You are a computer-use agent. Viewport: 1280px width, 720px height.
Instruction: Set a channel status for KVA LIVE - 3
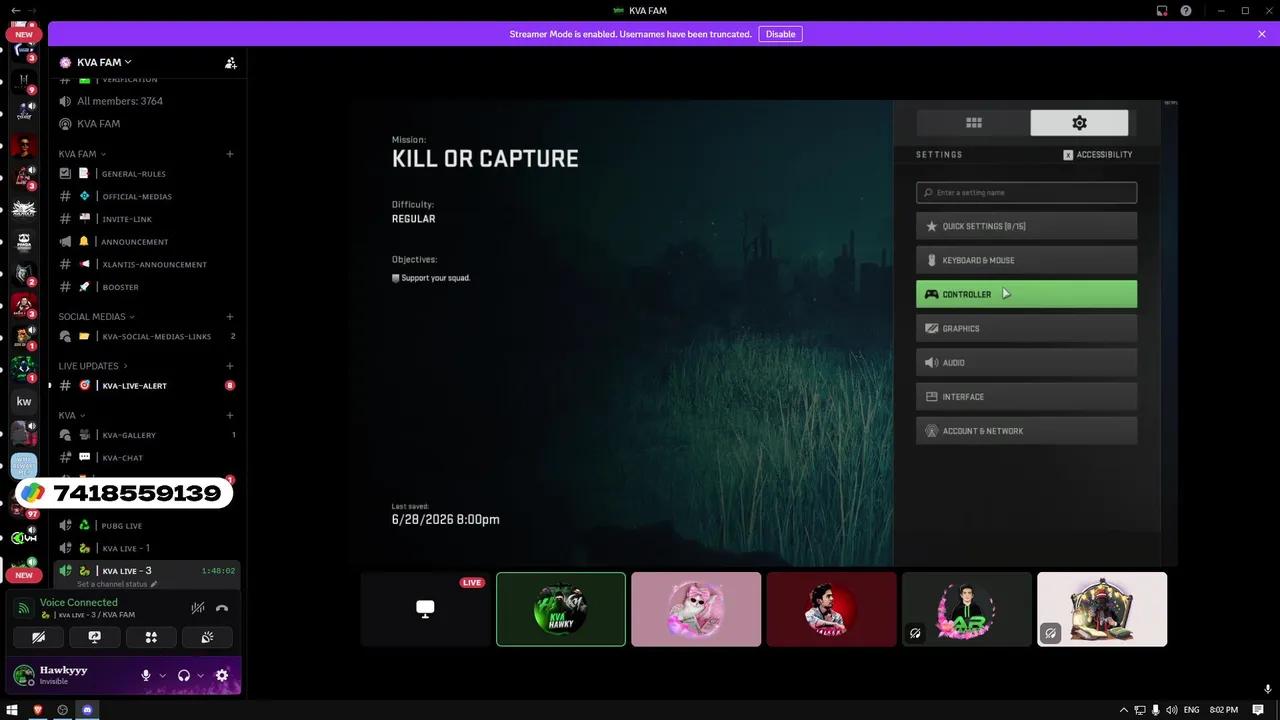click(117, 584)
